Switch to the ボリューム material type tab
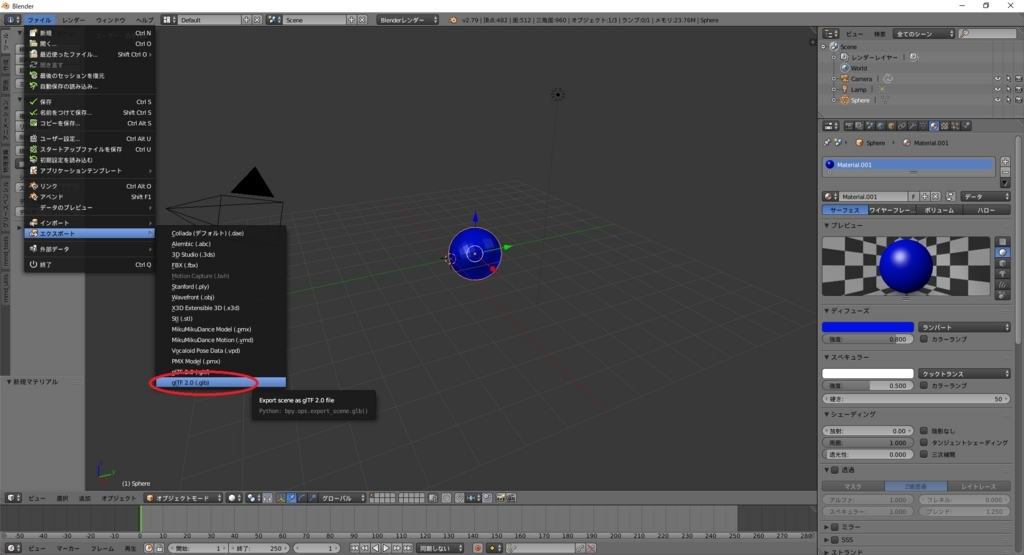The image size is (1024, 555). coord(939,210)
